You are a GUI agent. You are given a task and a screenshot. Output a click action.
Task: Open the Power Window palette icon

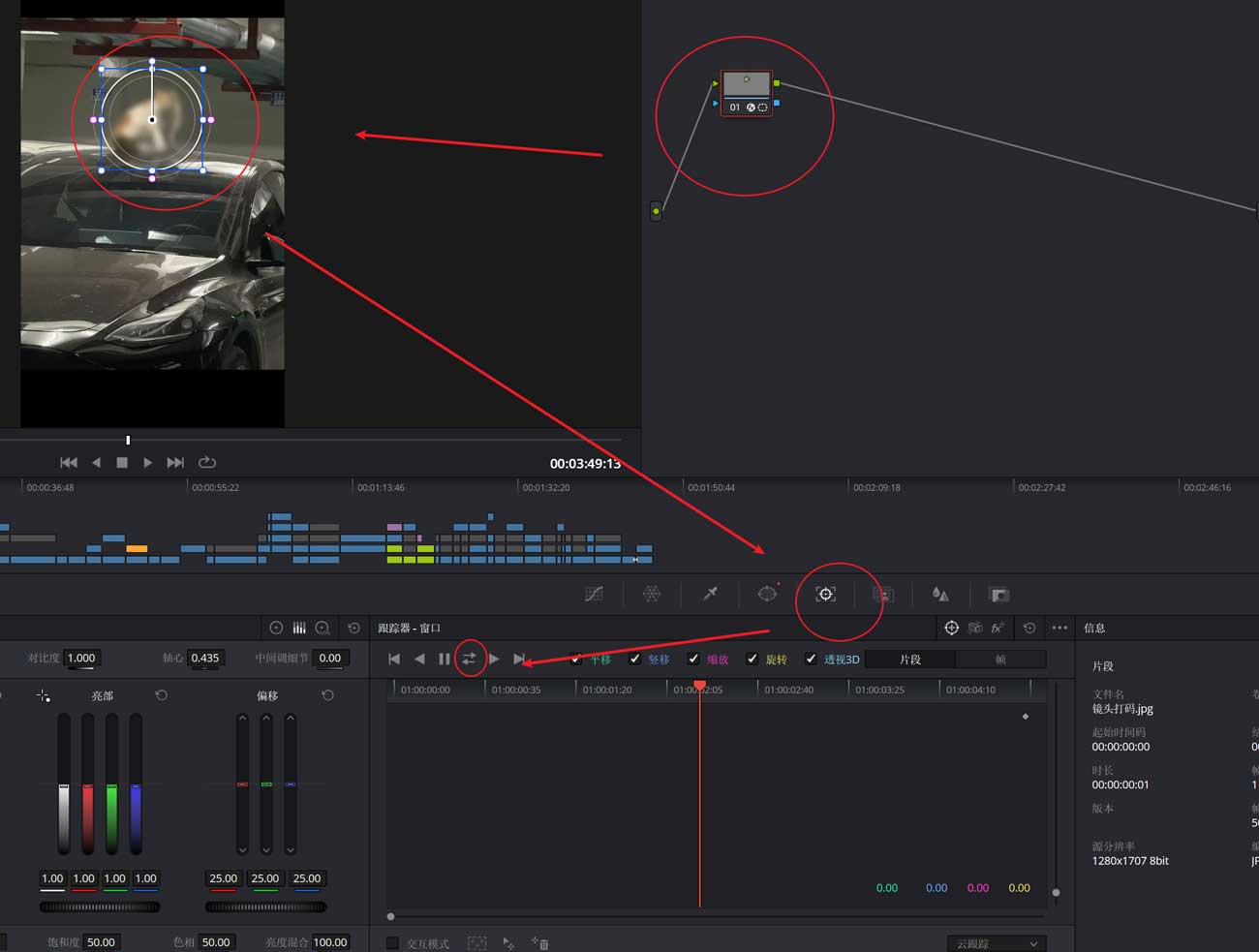[767, 594]
